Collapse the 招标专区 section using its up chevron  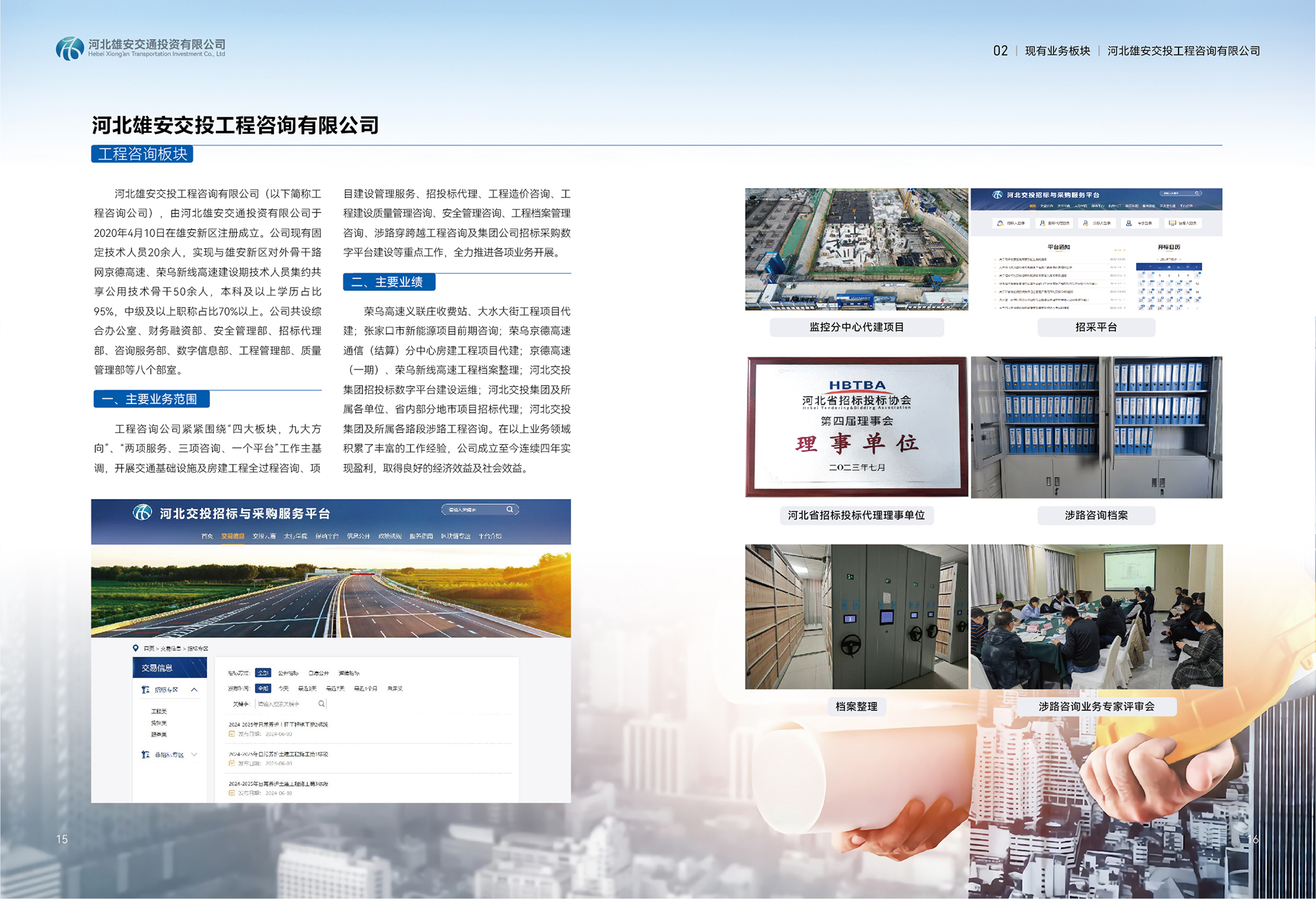click(194, 690)
